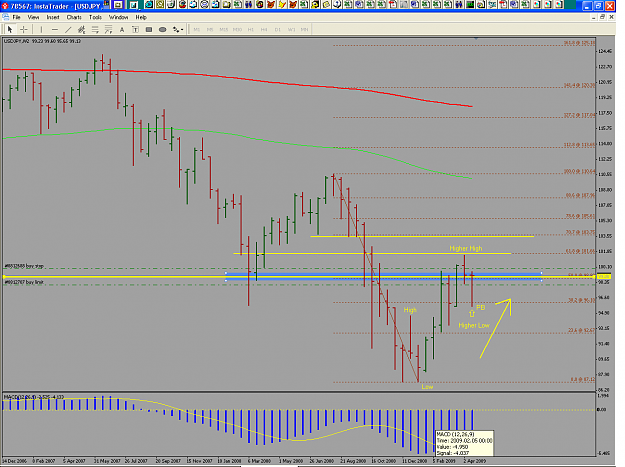The image size is (625, 467).
Task: Switch to M15 timeframe
Action: (x=224, y=29)
